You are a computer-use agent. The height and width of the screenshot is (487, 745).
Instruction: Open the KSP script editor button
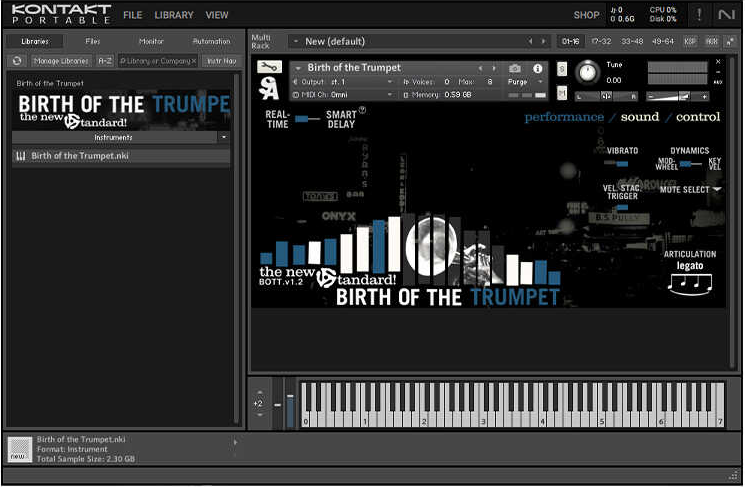690,41
